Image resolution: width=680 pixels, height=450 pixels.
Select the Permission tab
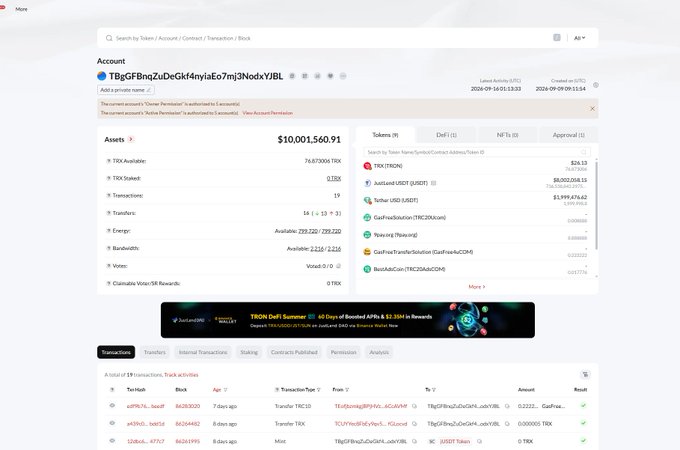coord(343,352)
